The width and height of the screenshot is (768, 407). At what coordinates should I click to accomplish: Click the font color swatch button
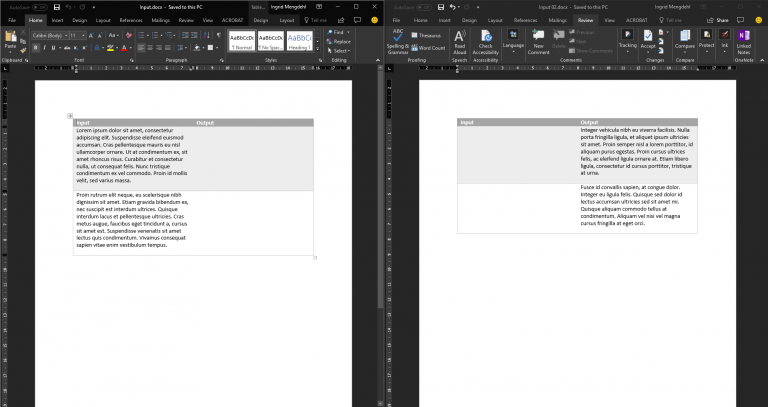[x=124, y=47]
